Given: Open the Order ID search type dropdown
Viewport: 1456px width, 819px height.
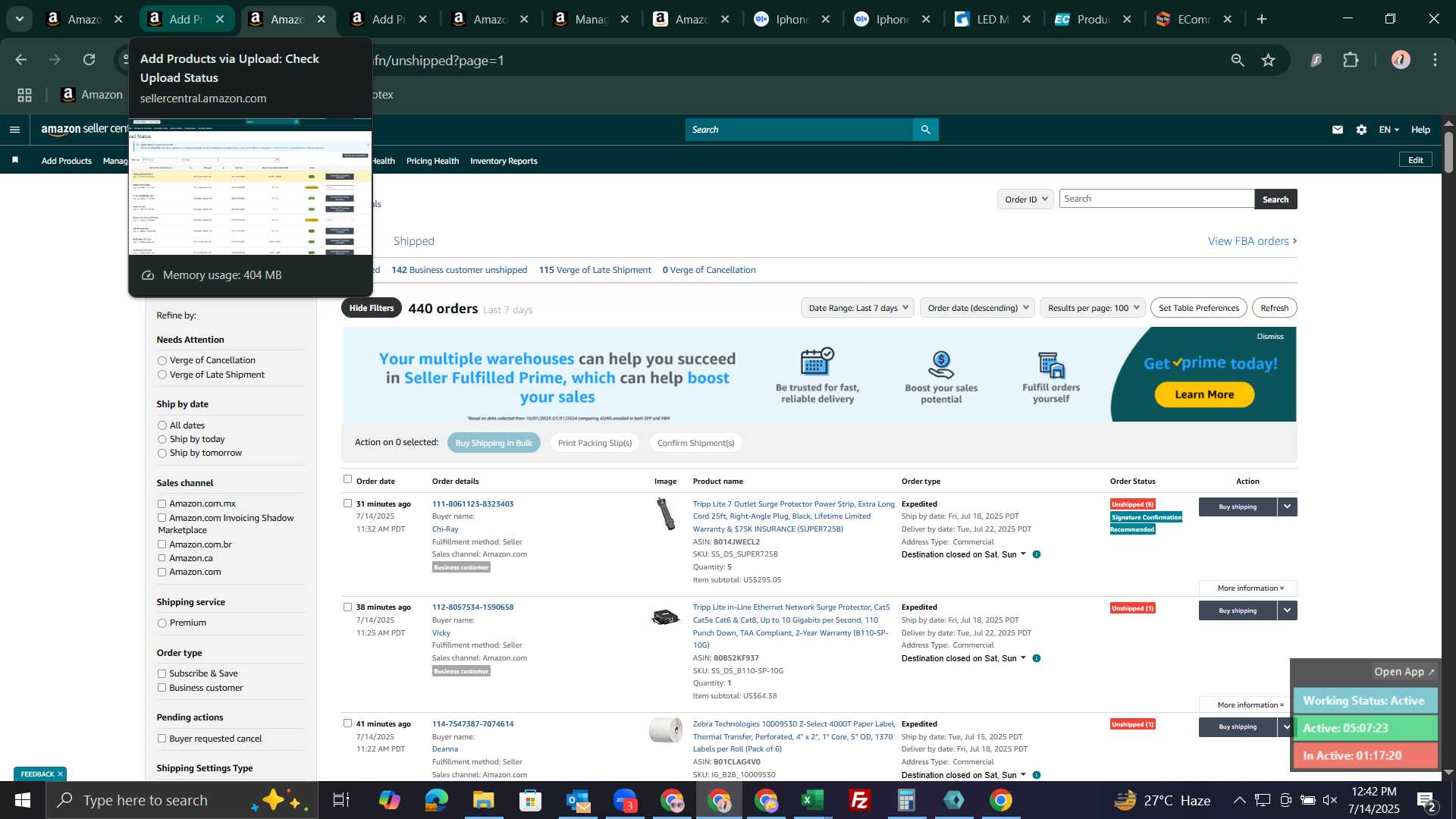Looking at the screenshot, I should 1025,199.
